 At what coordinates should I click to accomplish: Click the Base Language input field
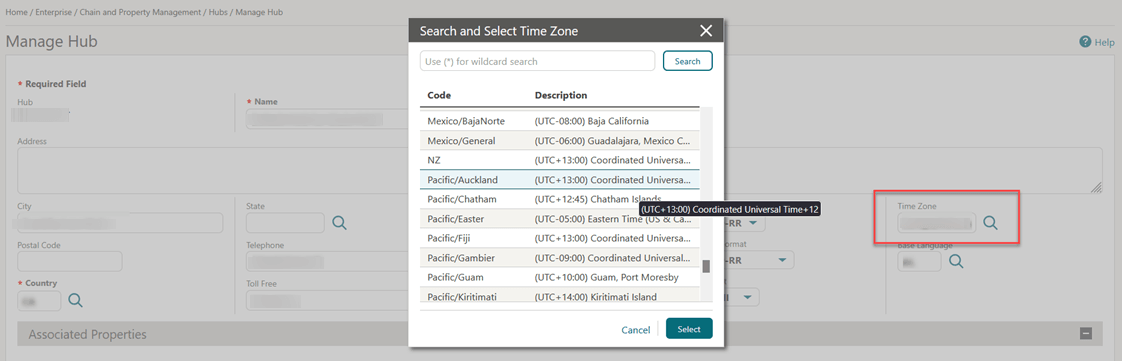919,261
